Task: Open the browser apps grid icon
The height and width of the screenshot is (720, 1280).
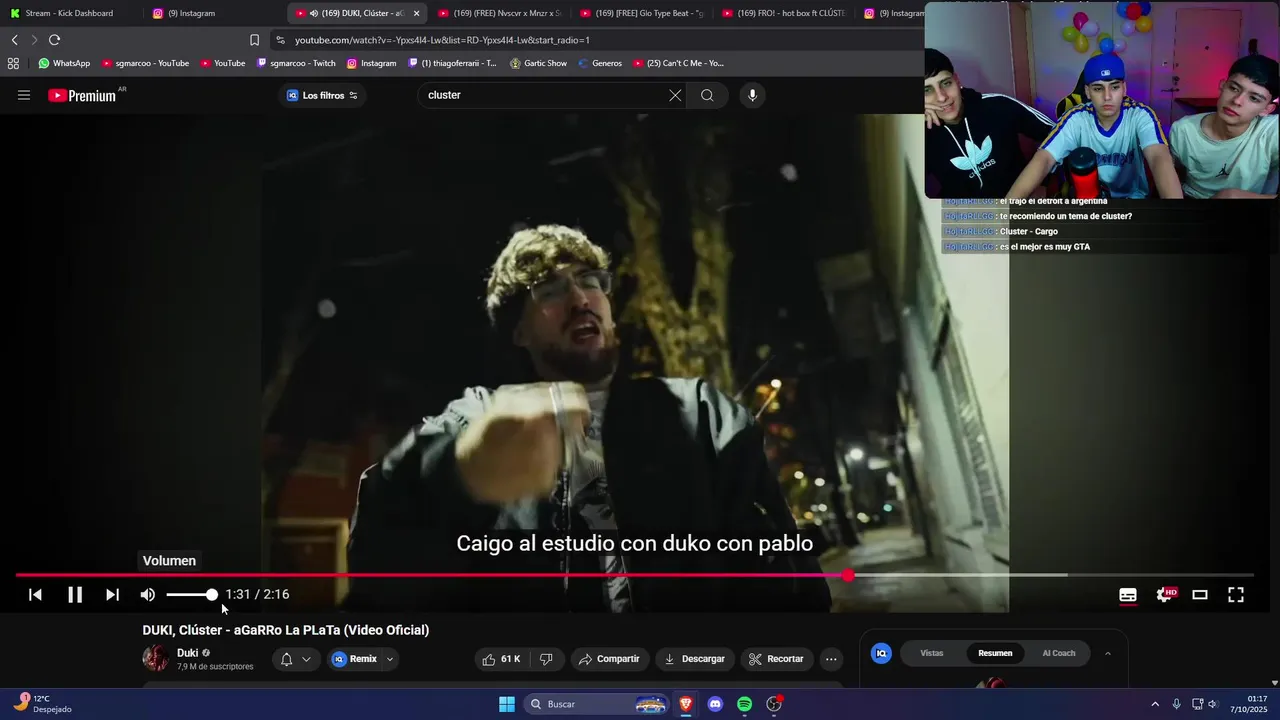Action: (13, 63)
